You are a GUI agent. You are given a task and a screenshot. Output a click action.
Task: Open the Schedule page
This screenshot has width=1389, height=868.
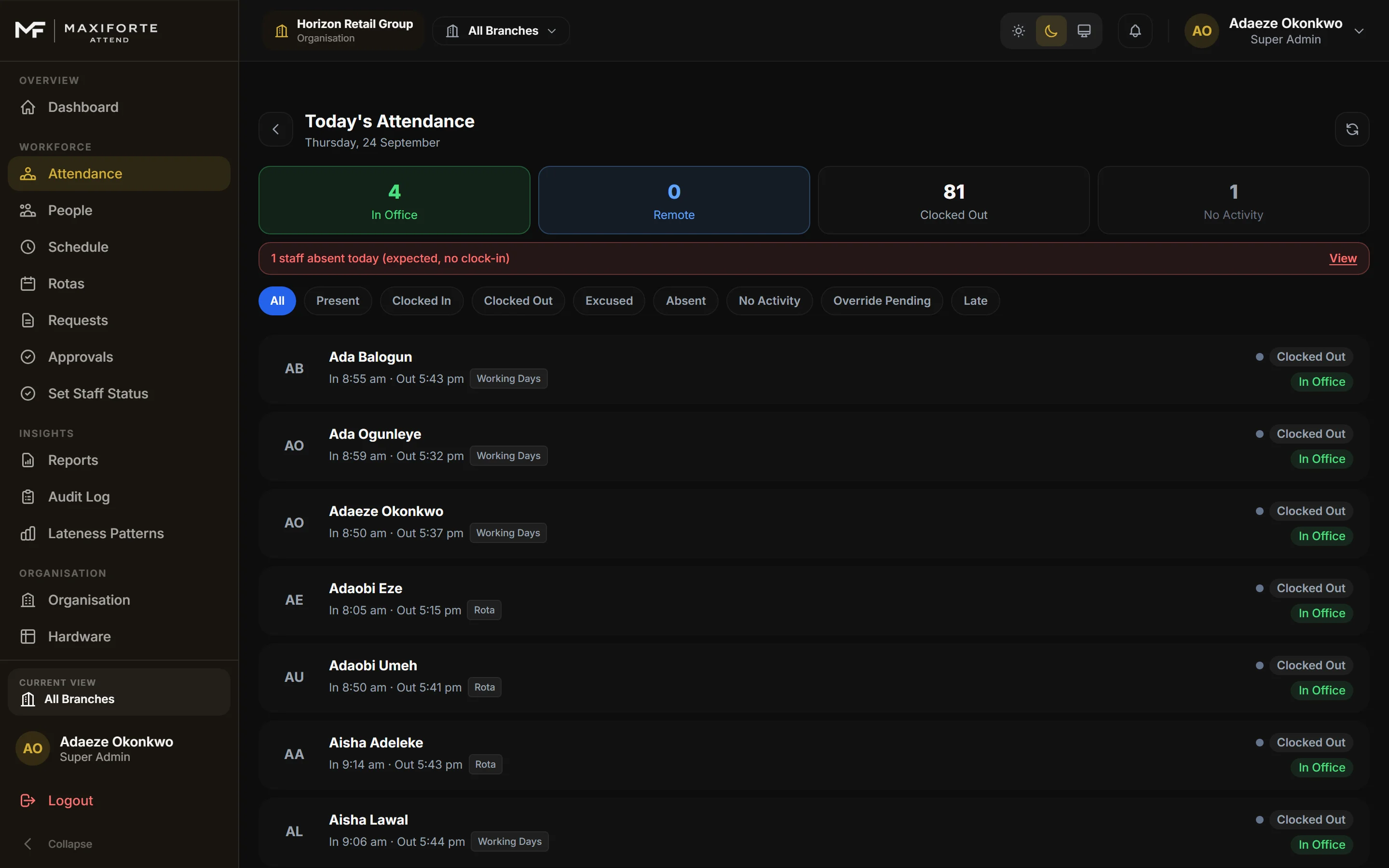(x=119, y=247)
